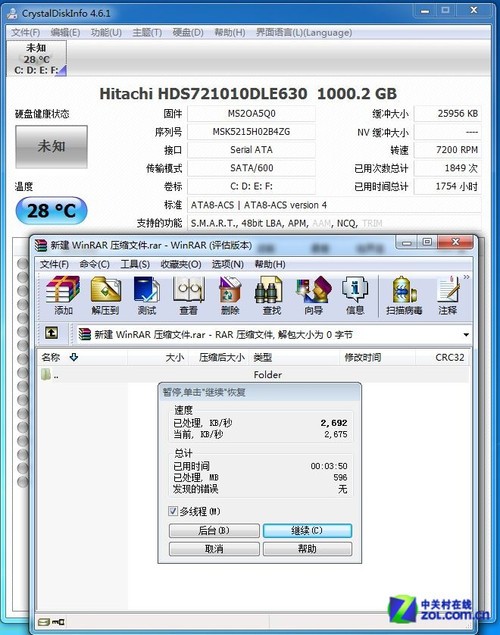The width and height of the screenshot is (500, 635).
Task: Click the Help (帮助) button in progress dialog
Action: (x=307, y=549)
